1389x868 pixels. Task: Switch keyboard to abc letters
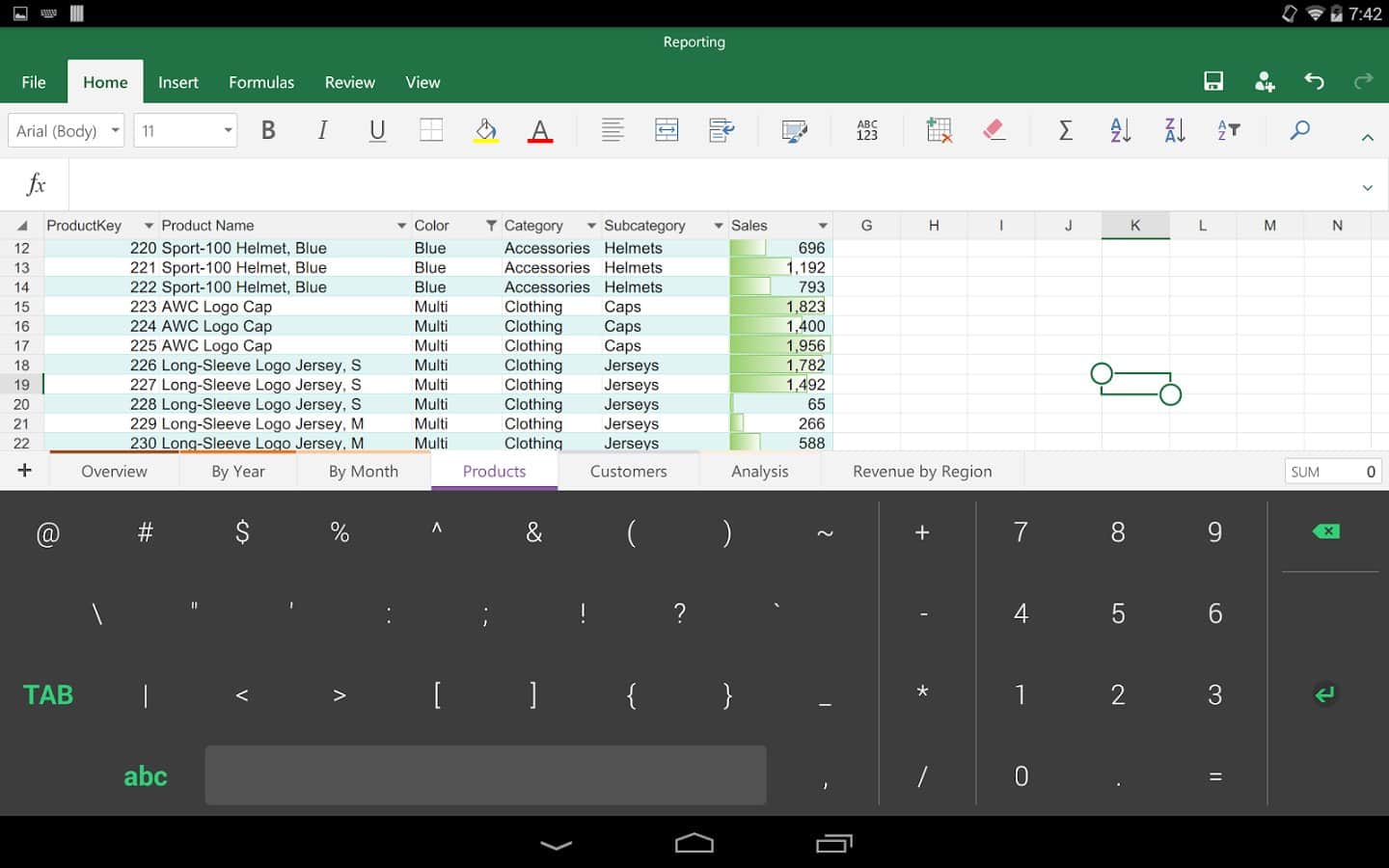[146, 776]
